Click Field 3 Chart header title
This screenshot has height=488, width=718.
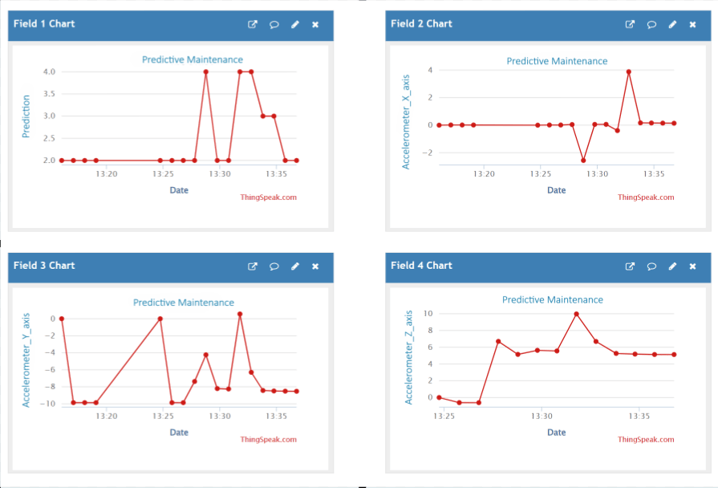44,266
